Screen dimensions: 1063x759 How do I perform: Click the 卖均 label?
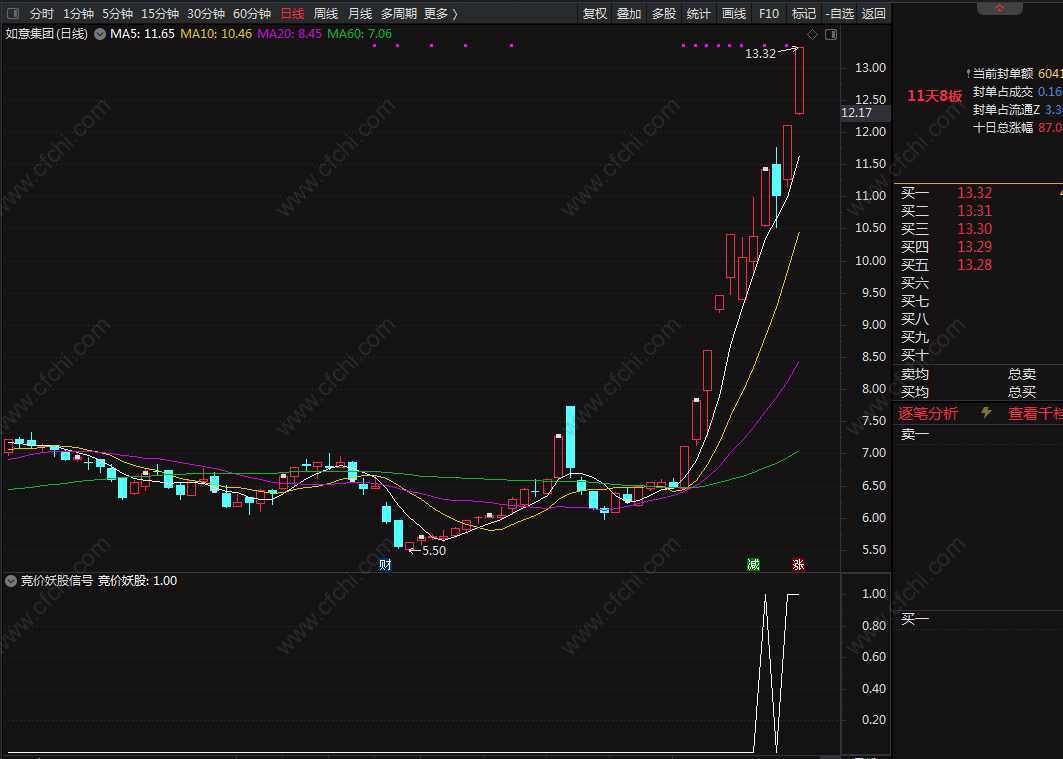915,374
